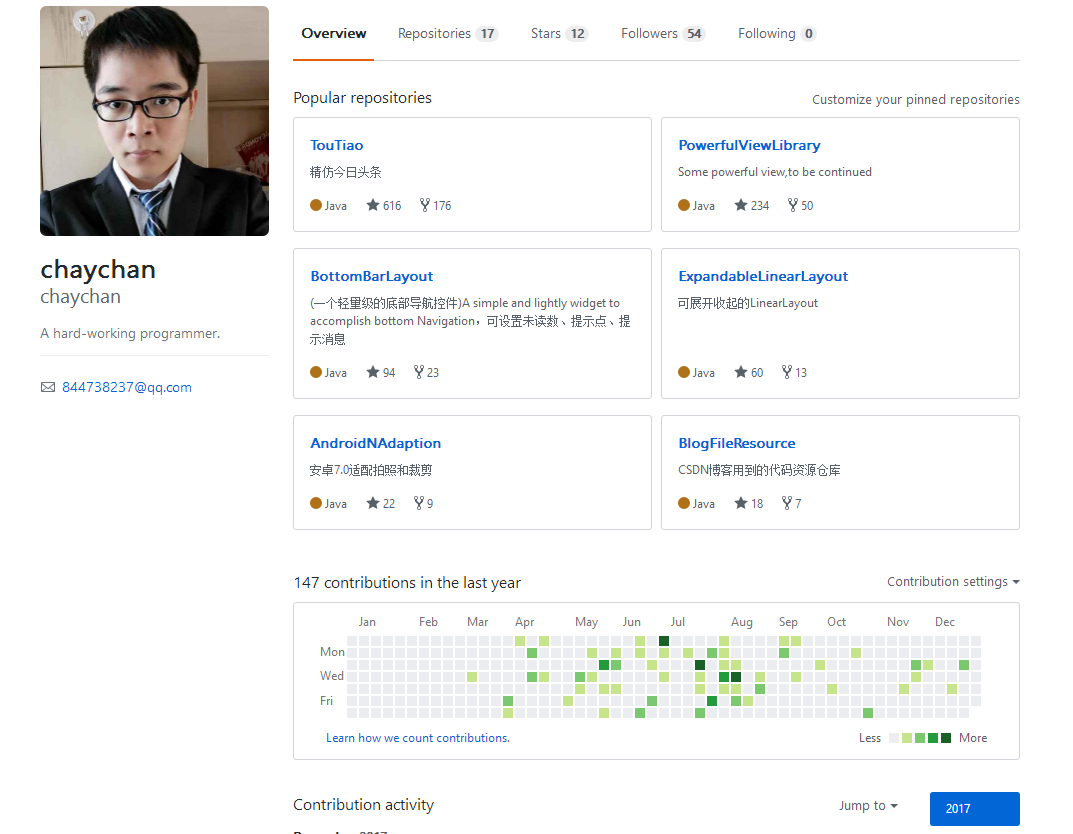Click the 18 star count on BlogFileResource
1073x834 pixels.
(757, 504)
